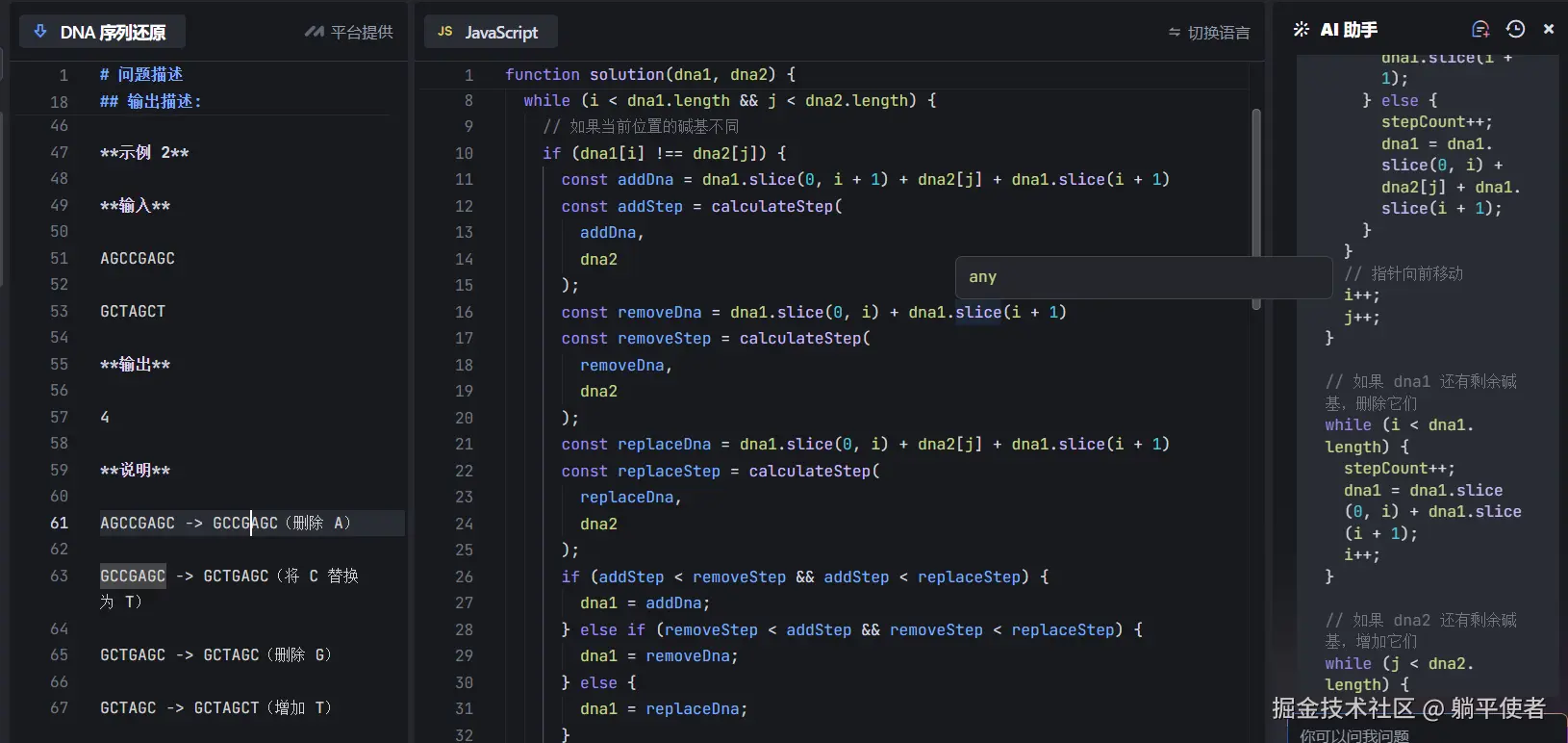Image resolution: width=1568 pixels, height=743 pixels.
Task: Click the highlighted 'slice' call on line 16
Action: [x=978, y=312]
